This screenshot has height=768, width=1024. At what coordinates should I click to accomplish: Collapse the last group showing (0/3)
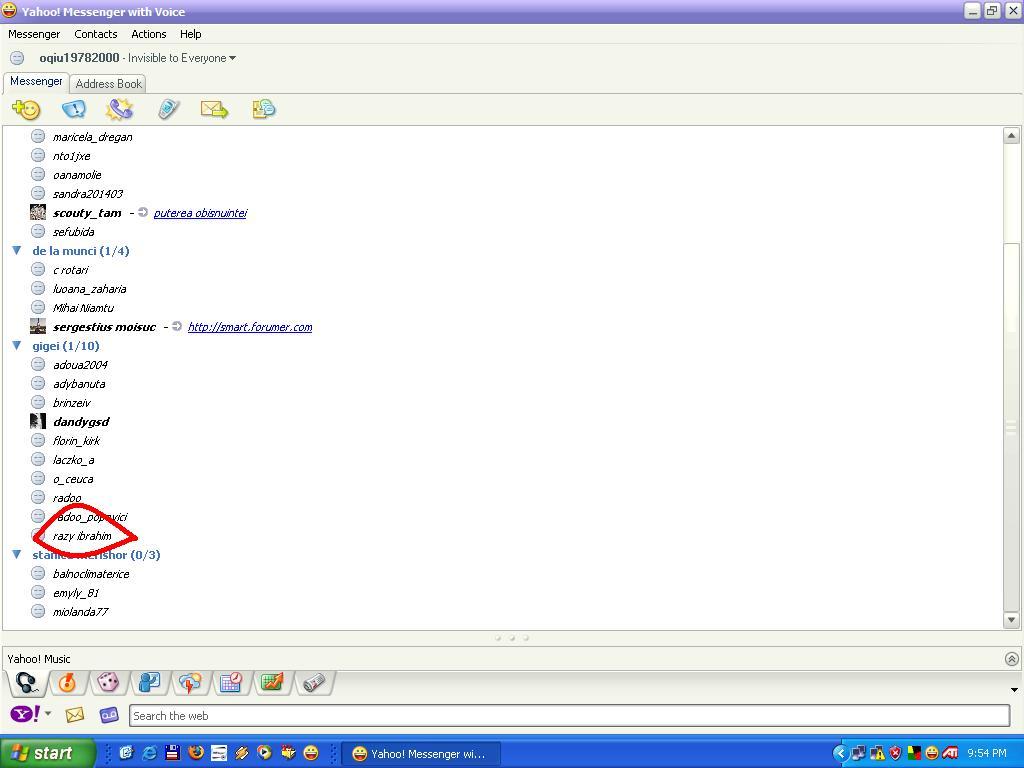point(17,554)
